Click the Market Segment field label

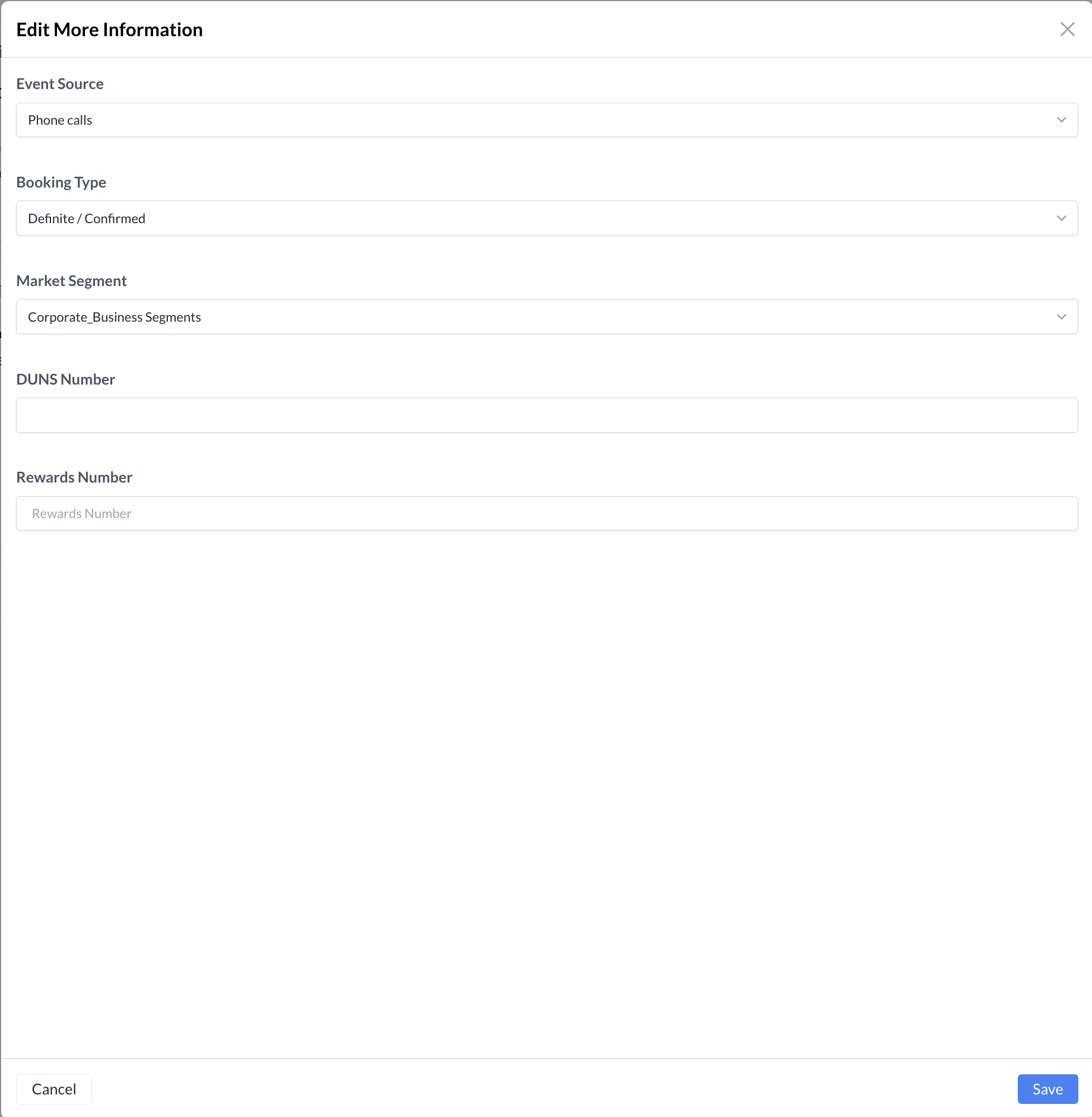tap(71, 281)
